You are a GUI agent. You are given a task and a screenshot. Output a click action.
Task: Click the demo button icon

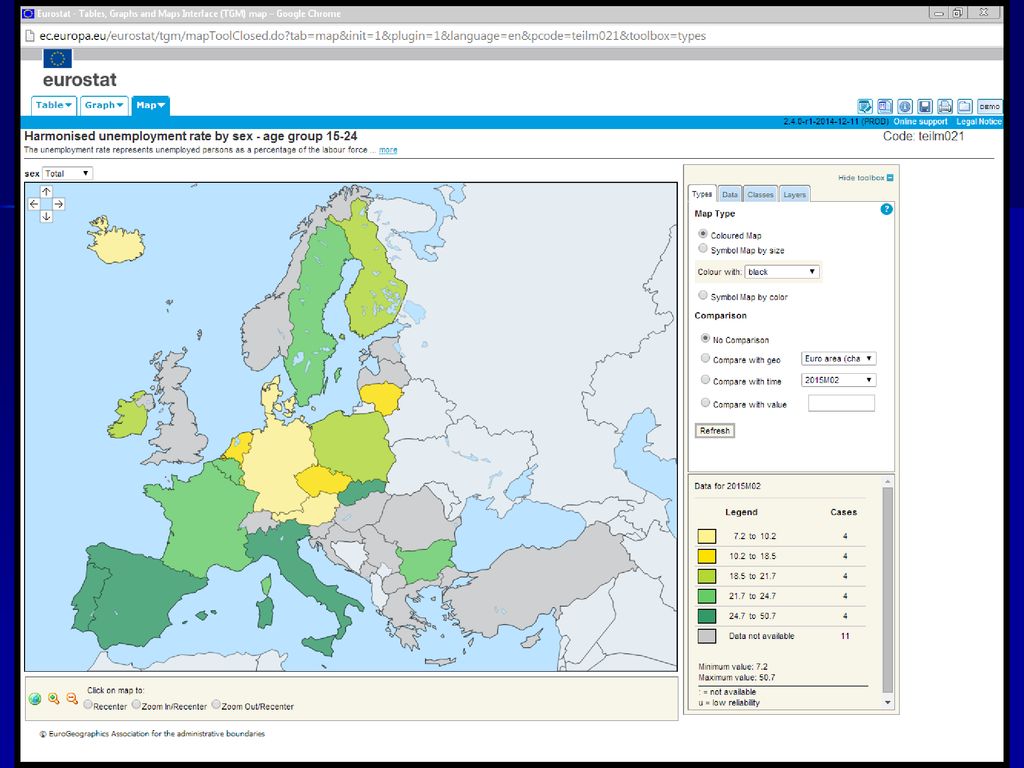(x=989, y=106)
